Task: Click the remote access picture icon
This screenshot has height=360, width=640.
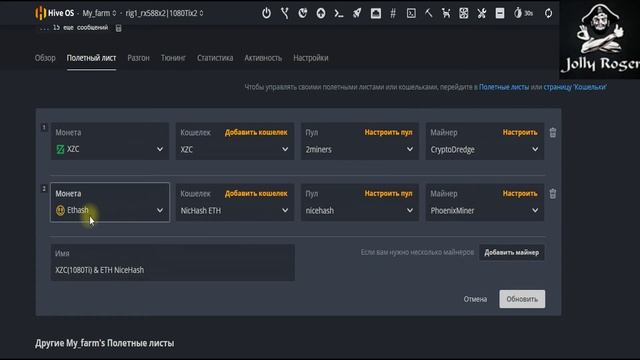Action: 376,13
